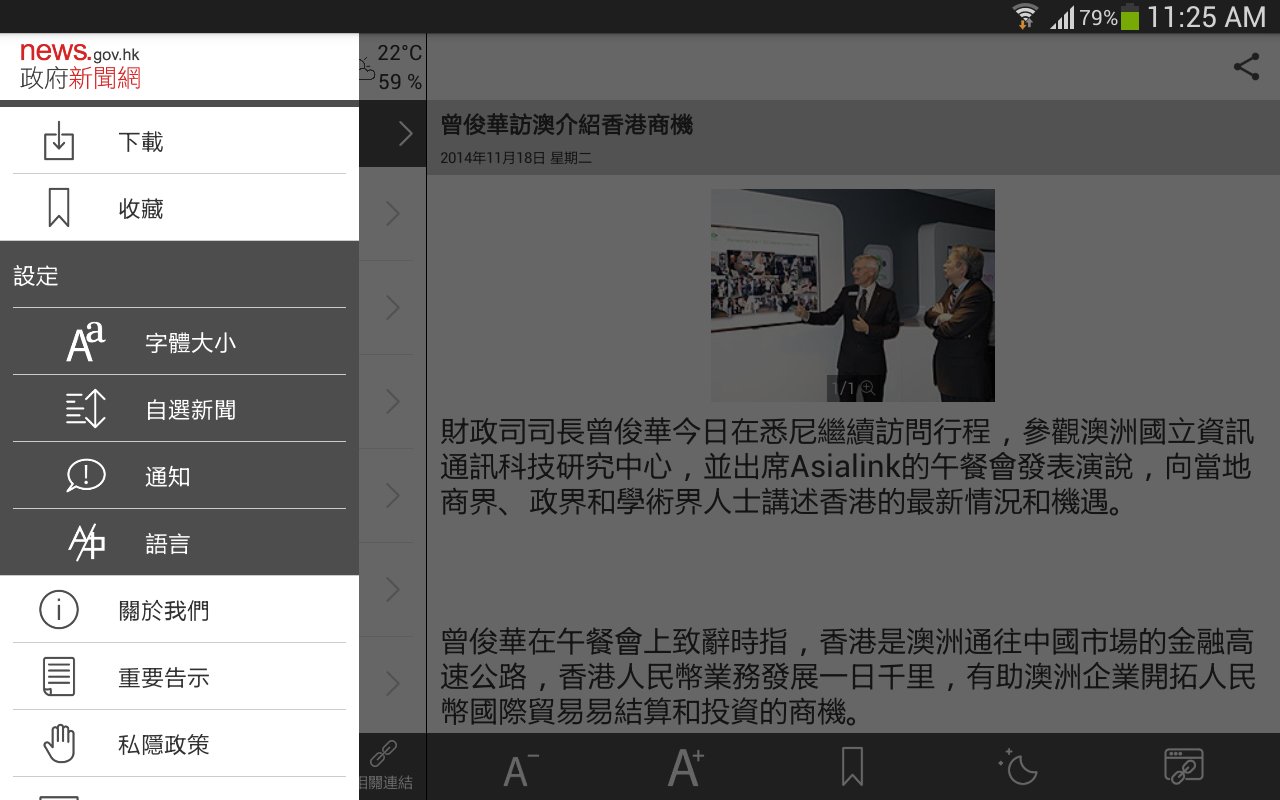Tap the 重要告示 document icon
The image size is (1280, 800).
pyautogui.click(x=59, y=677)
